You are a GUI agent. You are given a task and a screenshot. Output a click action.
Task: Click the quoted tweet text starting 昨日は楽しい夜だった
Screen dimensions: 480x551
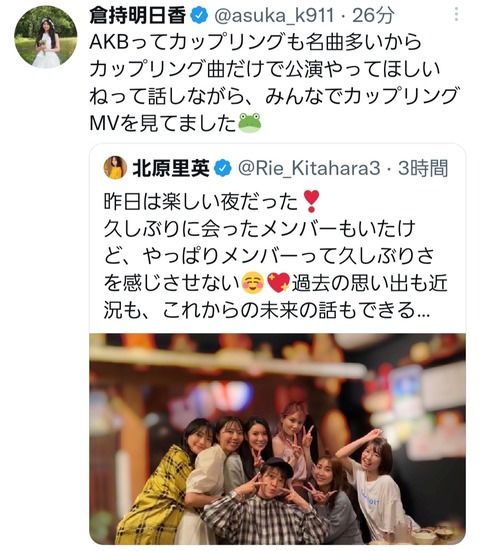coord(276,257)
